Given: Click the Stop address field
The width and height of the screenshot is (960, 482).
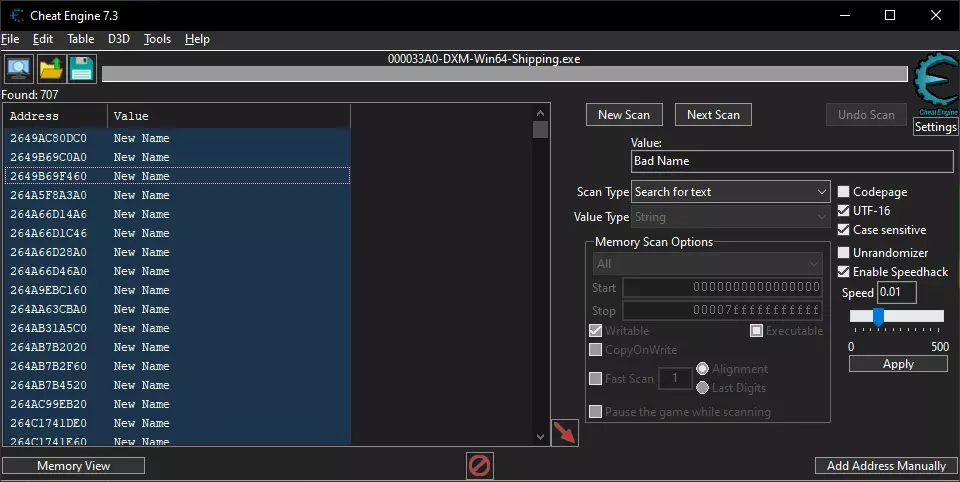Looking at the screenshot, I should point(722,310).
